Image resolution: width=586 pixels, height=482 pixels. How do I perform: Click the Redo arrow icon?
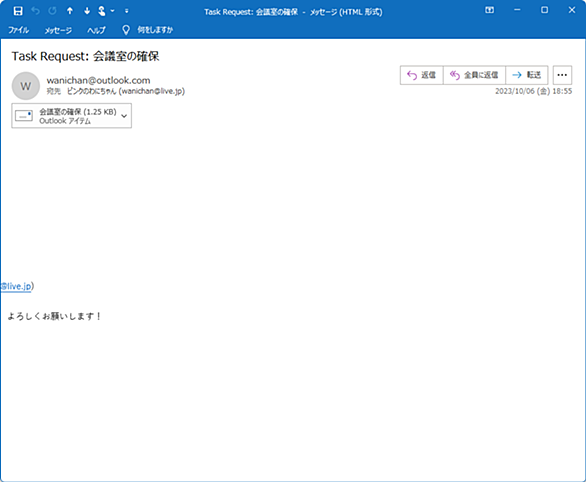(52, 11)
